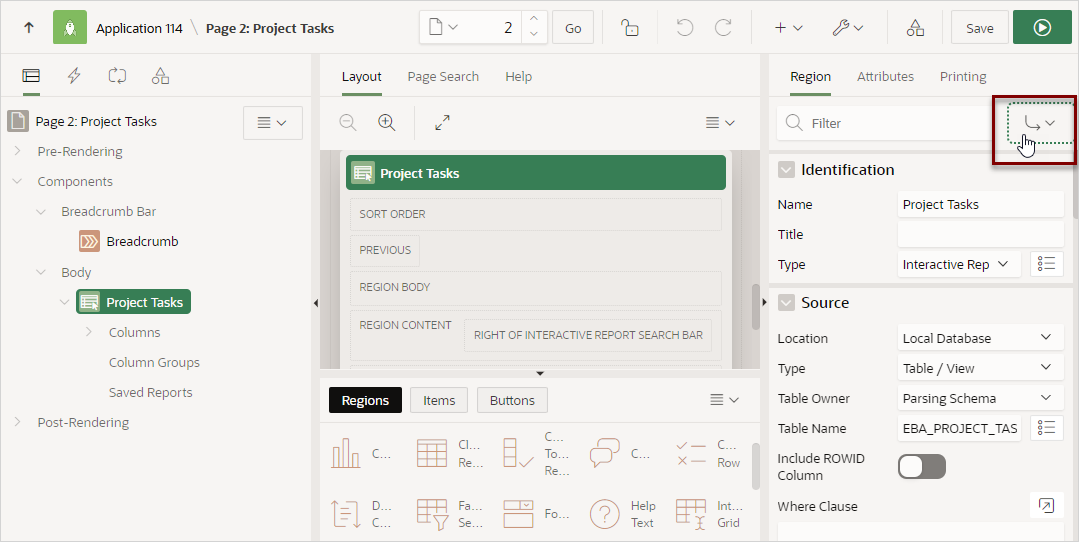
Task: Click the Help Text question mark icon
Action: pos(605,514)
